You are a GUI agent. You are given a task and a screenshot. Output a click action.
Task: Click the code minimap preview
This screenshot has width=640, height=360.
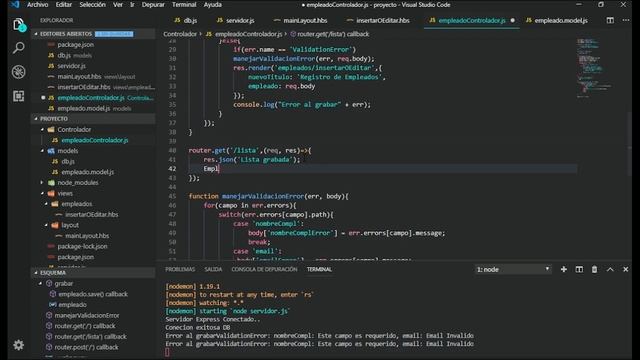594,67
